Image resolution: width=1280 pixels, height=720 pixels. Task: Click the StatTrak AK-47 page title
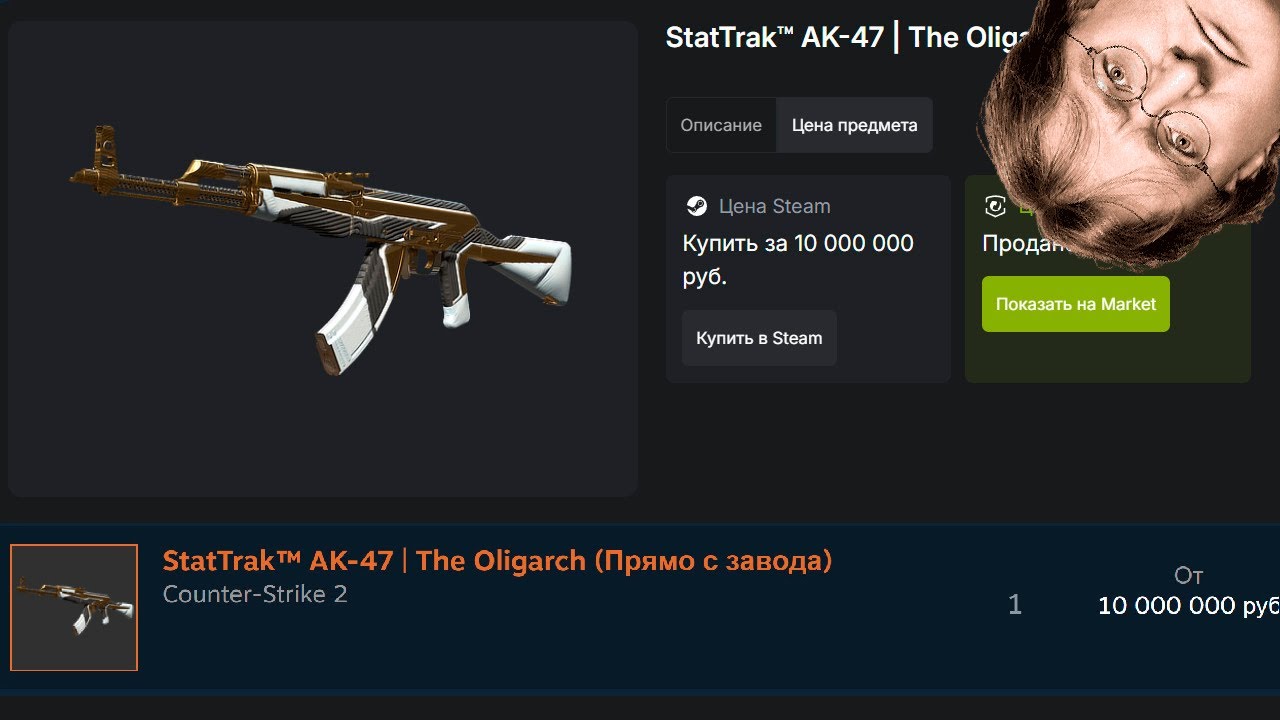[848, 38]
